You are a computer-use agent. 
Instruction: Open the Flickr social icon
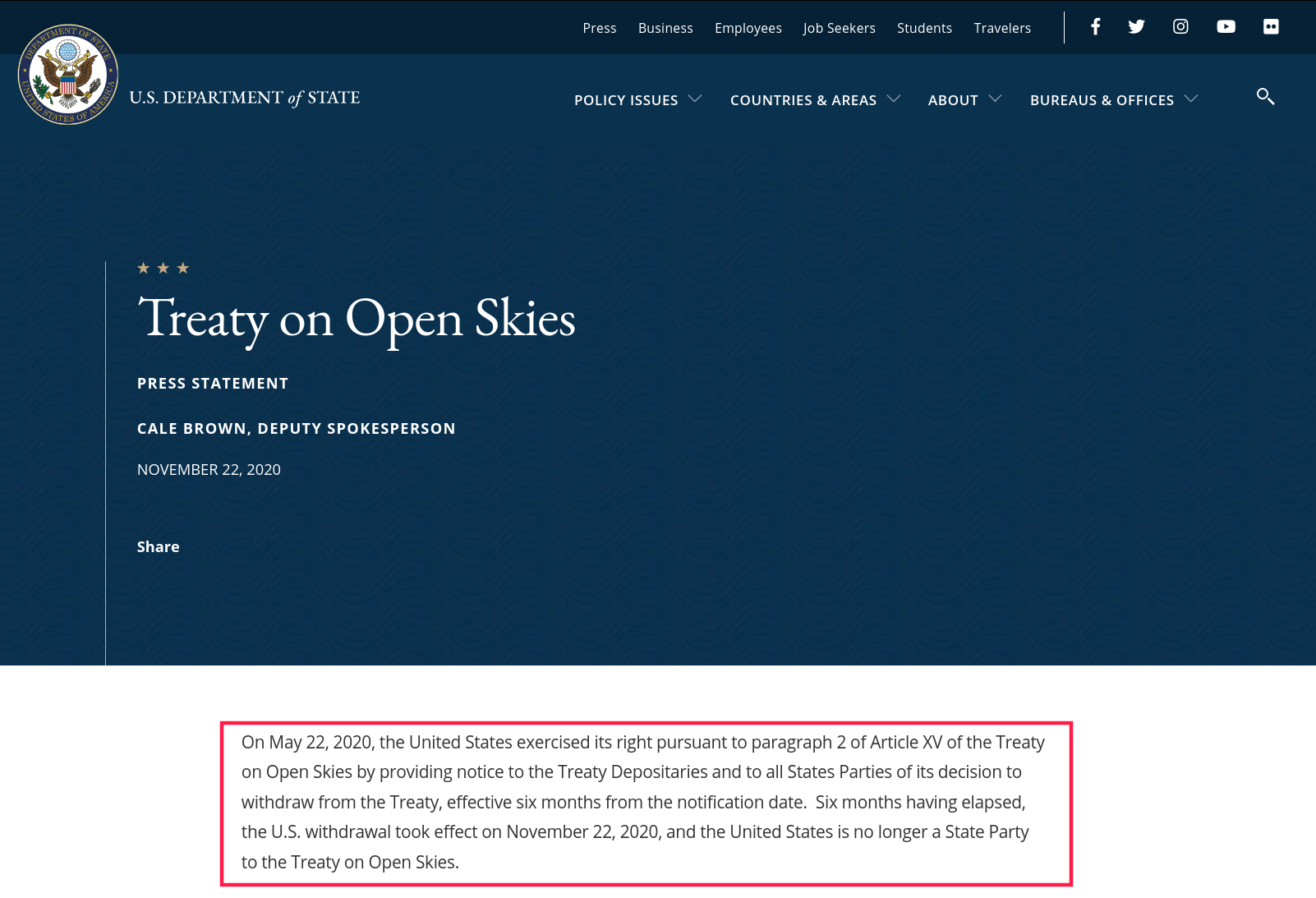[x=1271, y=27]
